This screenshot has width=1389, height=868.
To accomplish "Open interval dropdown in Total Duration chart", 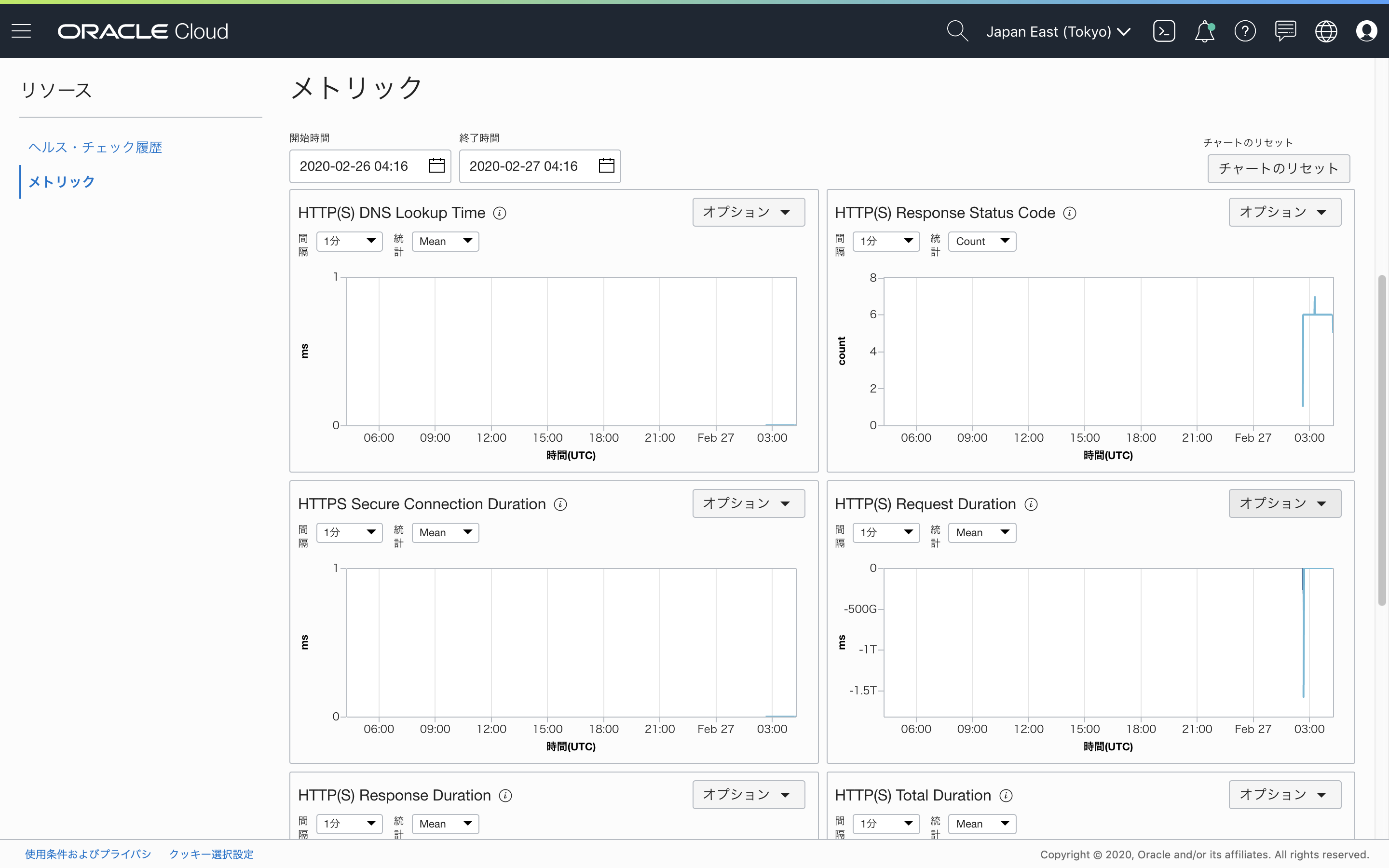I will [x=886, y=823].
